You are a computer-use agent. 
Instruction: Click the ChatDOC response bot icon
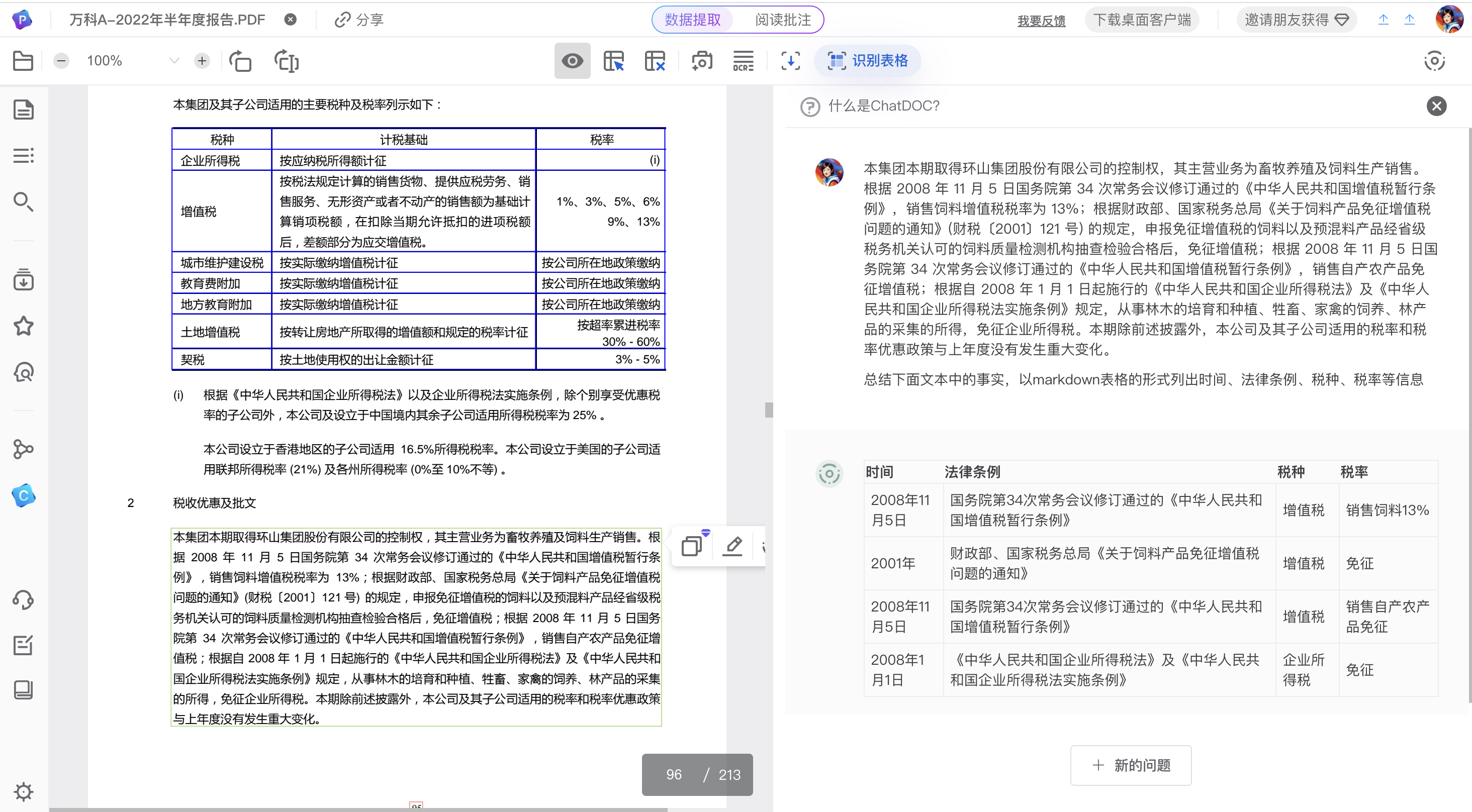[x=829, y=473]
